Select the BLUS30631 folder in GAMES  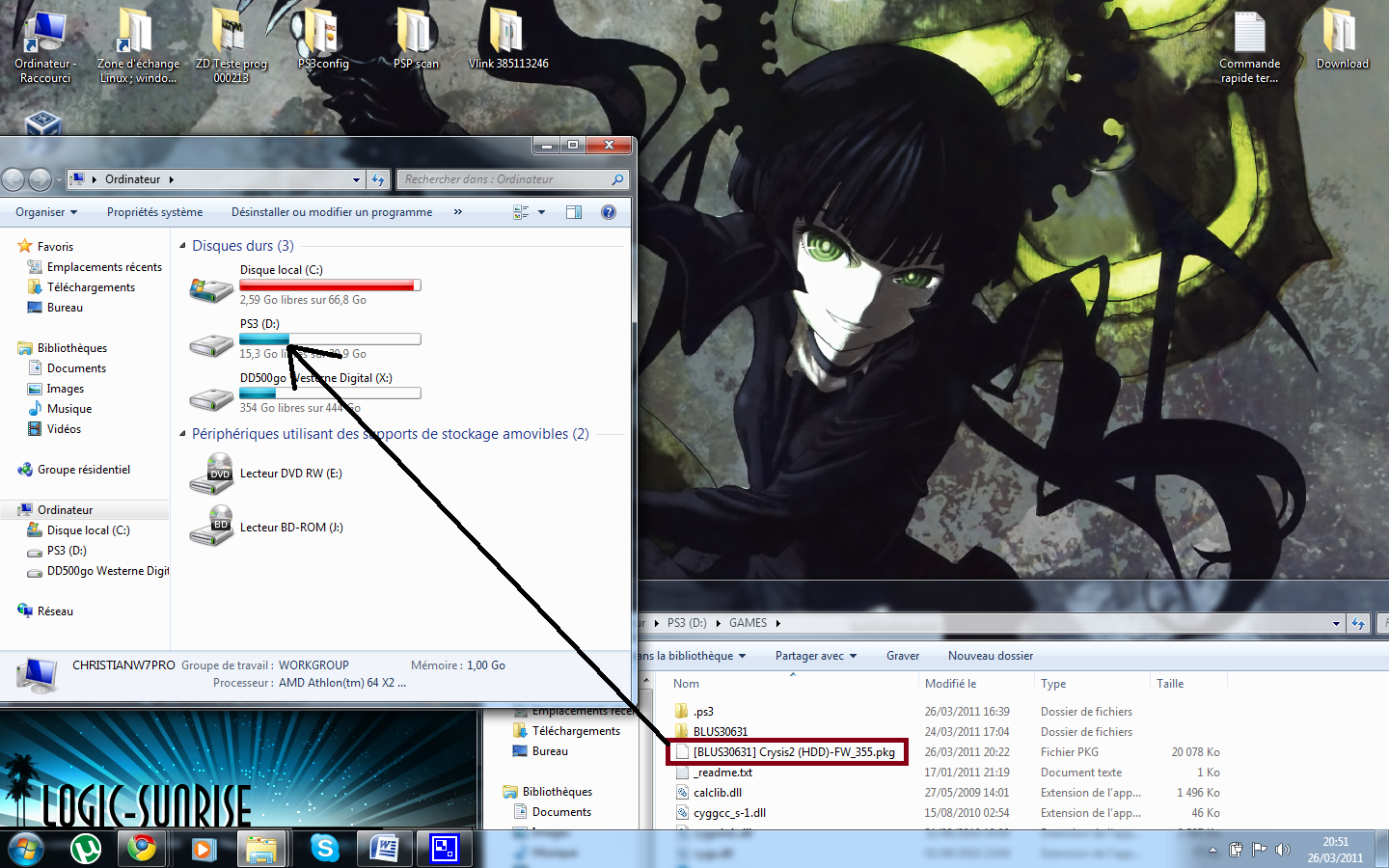[720, 732]
